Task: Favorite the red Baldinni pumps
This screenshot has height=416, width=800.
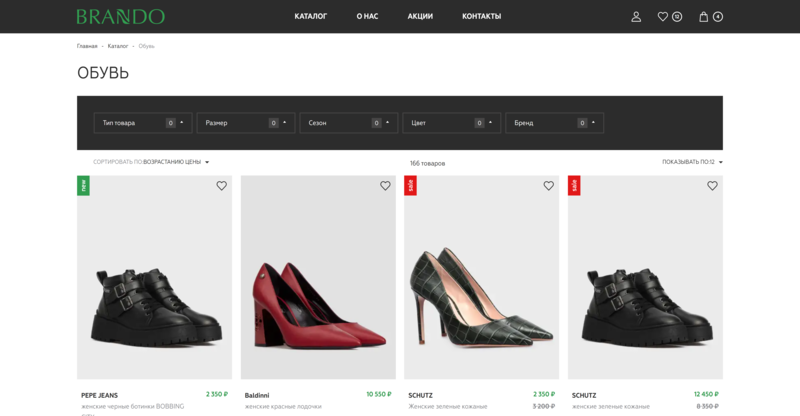Action: 385,186
